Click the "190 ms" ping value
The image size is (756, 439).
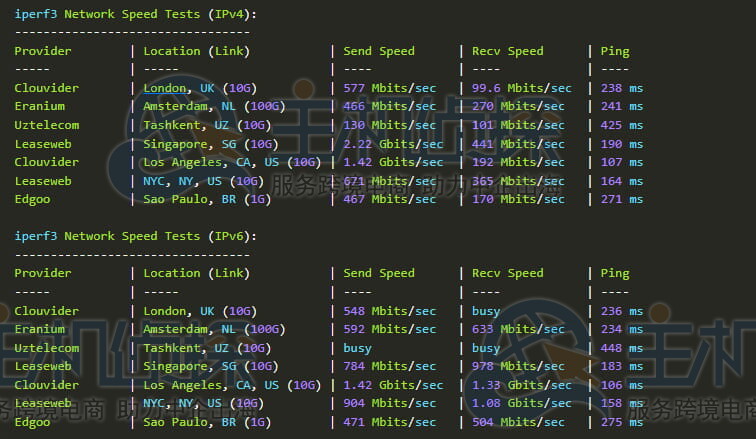click(x=622, y=144)
